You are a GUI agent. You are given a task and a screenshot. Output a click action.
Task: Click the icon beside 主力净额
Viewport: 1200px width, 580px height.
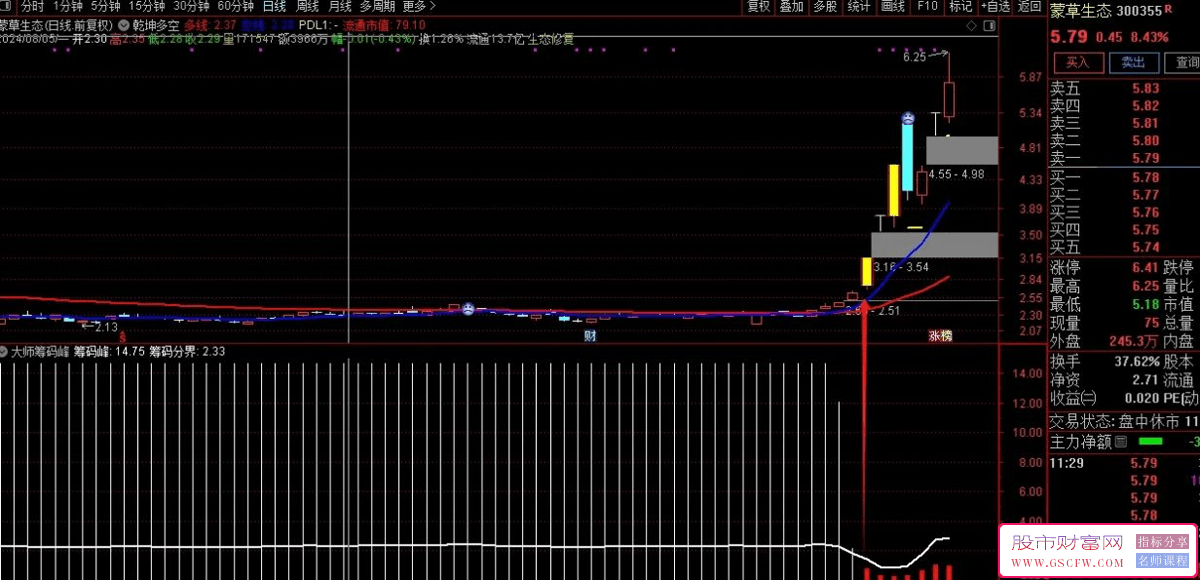(1120, 441)
